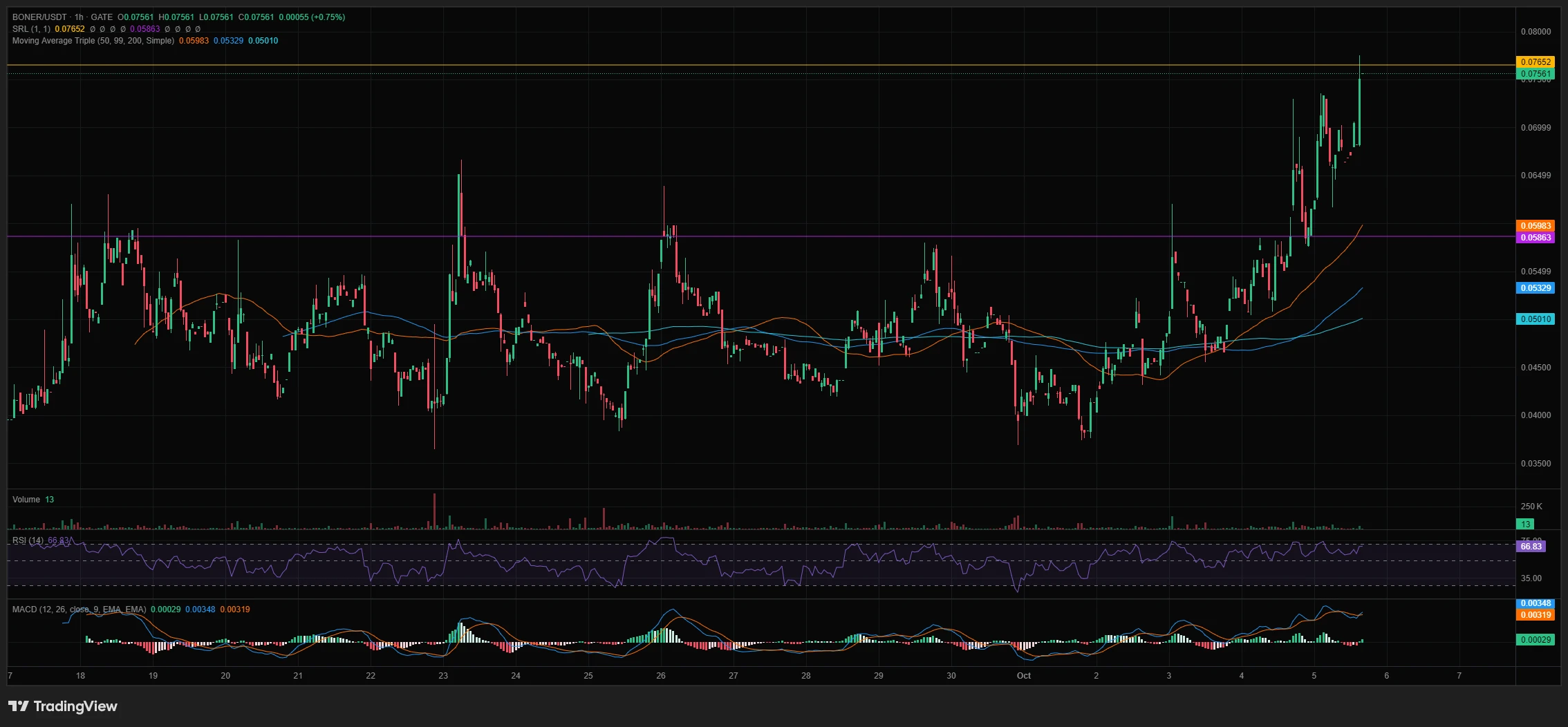The width and height of the screenshot is (1568, 727).
Task: Click the orange 0.00319 MACD axis label
Action: [1536, 615]
